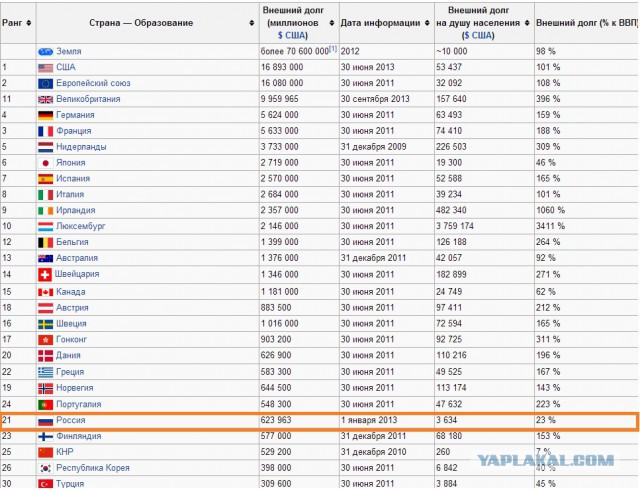The width and height of the screenshot is (640, 490).
Task: Open the Германия link
Action: pos(75,115)
